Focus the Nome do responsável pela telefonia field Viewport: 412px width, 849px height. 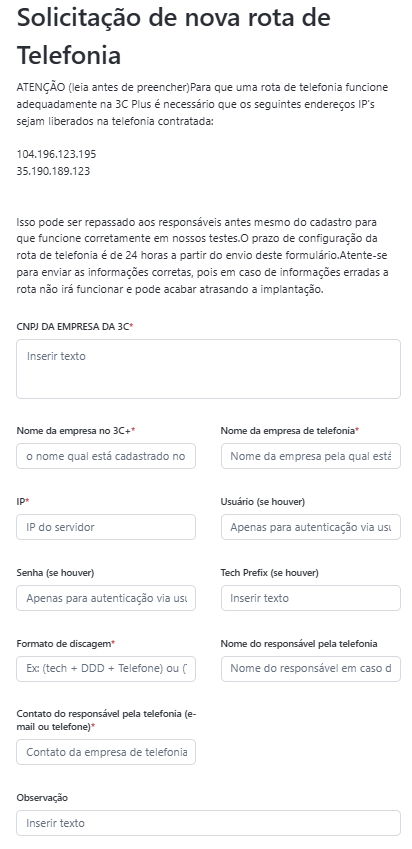click(x=311, y=669)
